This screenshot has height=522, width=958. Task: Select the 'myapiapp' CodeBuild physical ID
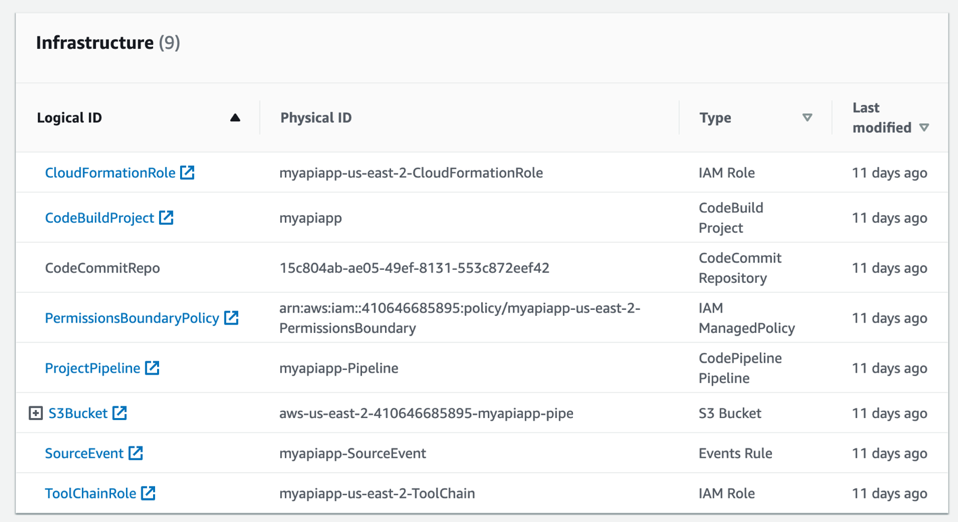coord(310,218)
